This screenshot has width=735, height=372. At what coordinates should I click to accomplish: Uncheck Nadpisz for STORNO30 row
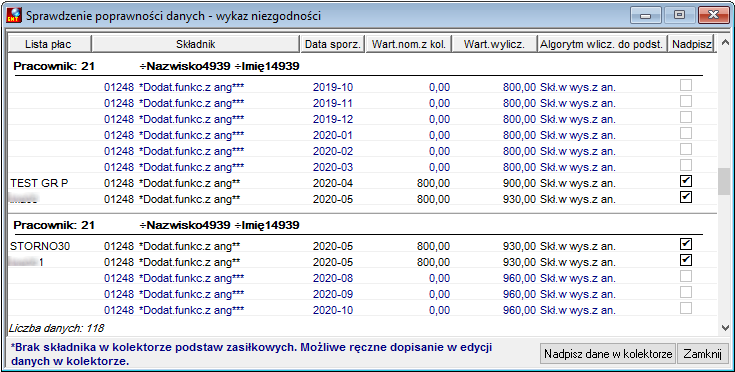pyautogui.click(x=686, y=244)
